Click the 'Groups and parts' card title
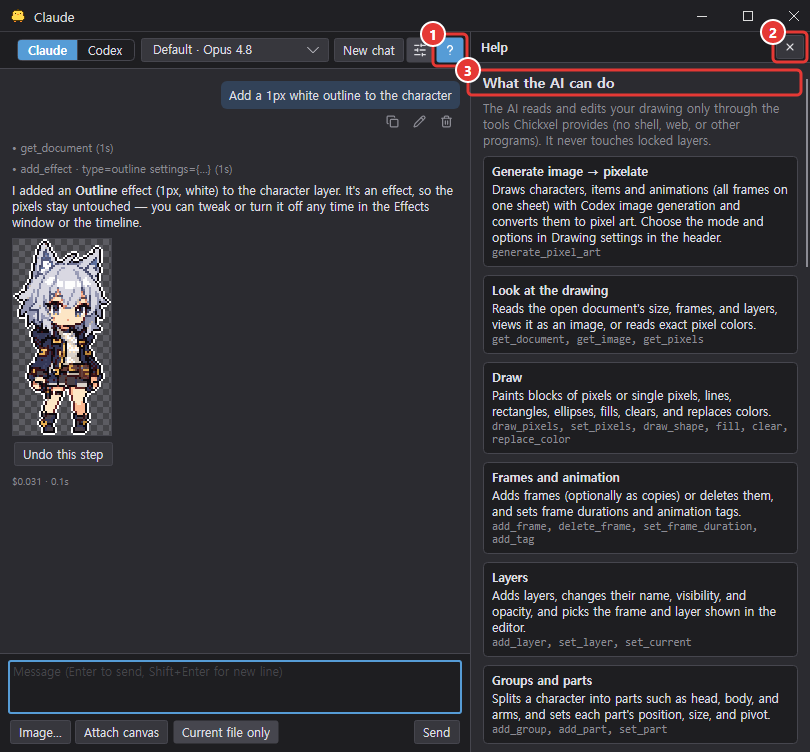810x752 pixels. click(x=542, y=681)
